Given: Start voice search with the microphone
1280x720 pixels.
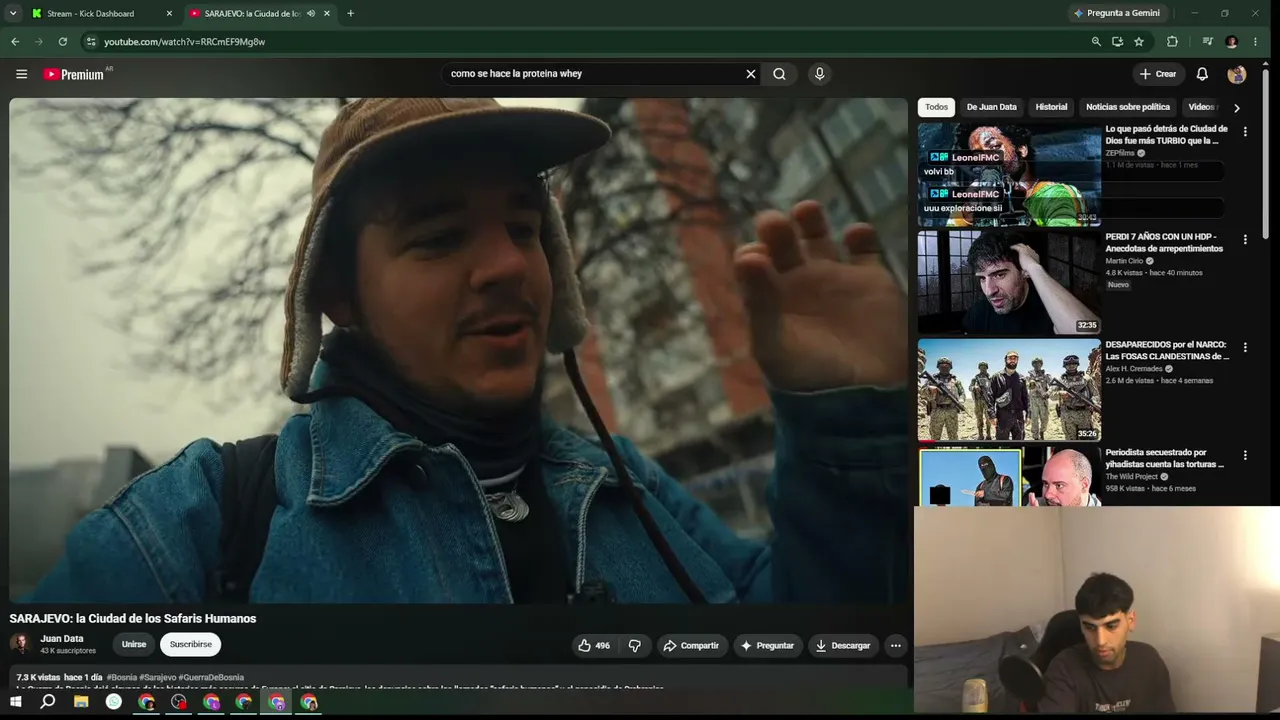Looking at the screenshot, I should point(819,74).
